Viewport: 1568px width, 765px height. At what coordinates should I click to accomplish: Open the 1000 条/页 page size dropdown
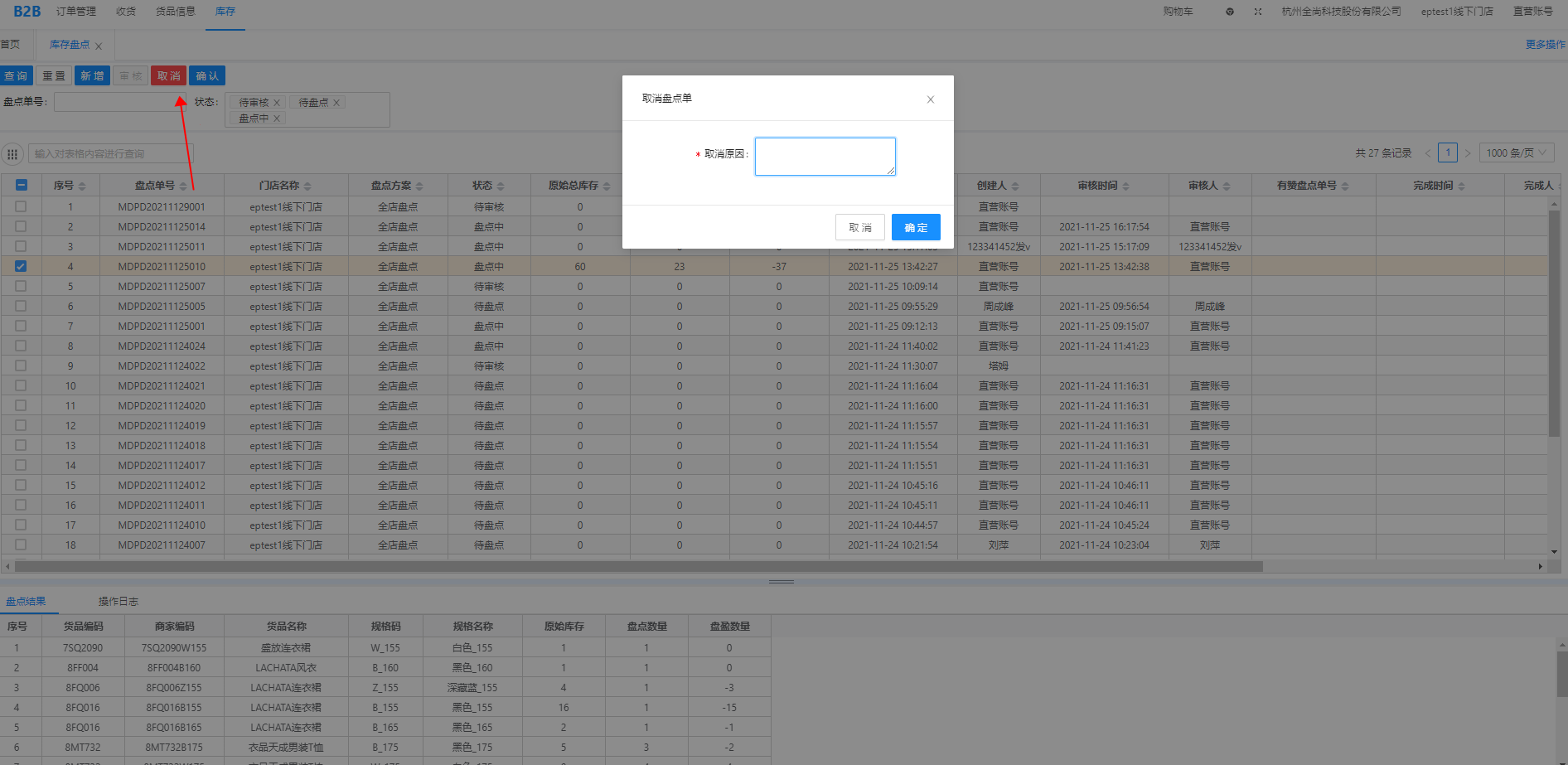[x=1516, y=153]
